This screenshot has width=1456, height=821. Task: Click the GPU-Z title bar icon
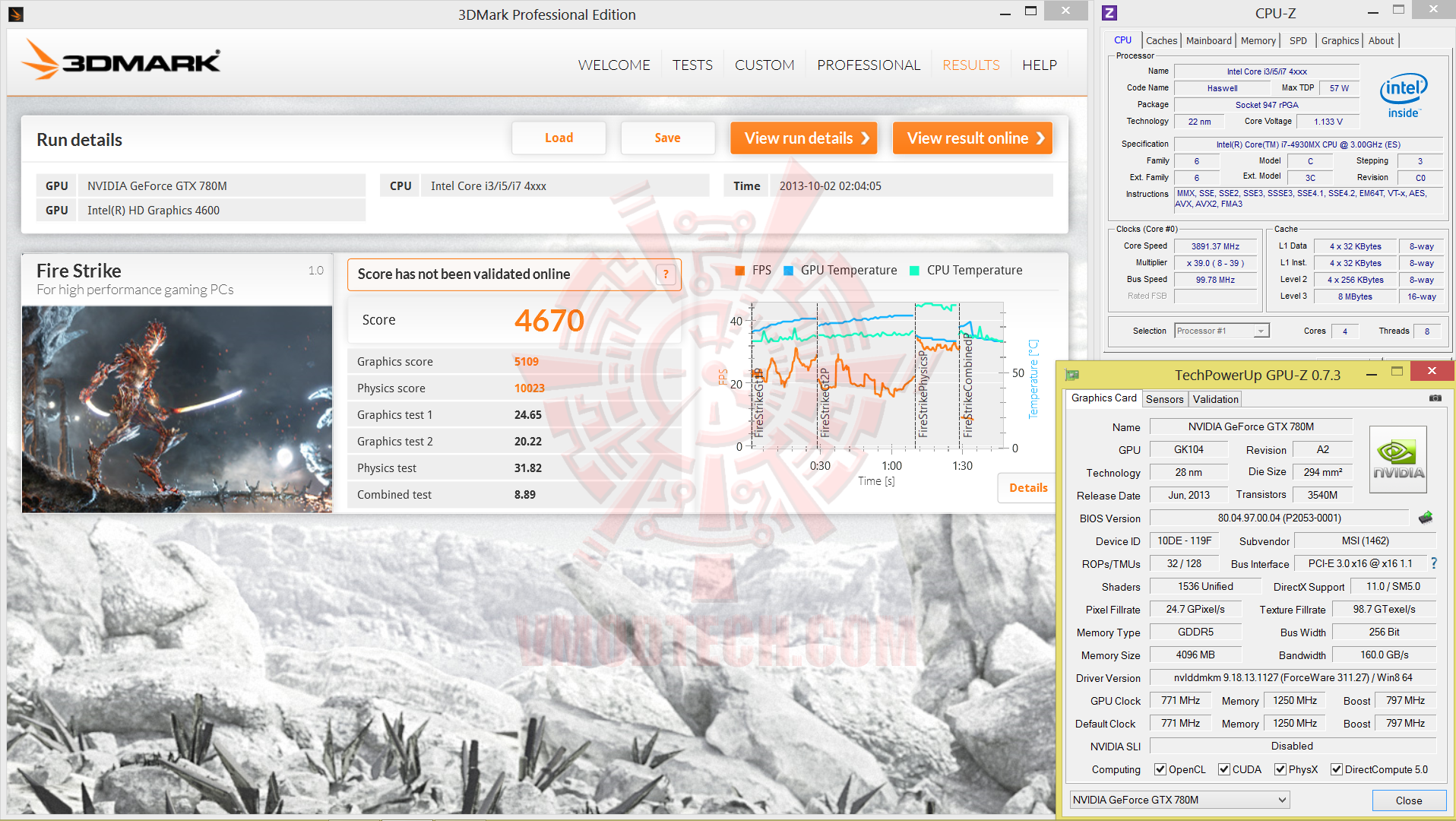[x=1072, y=374]
